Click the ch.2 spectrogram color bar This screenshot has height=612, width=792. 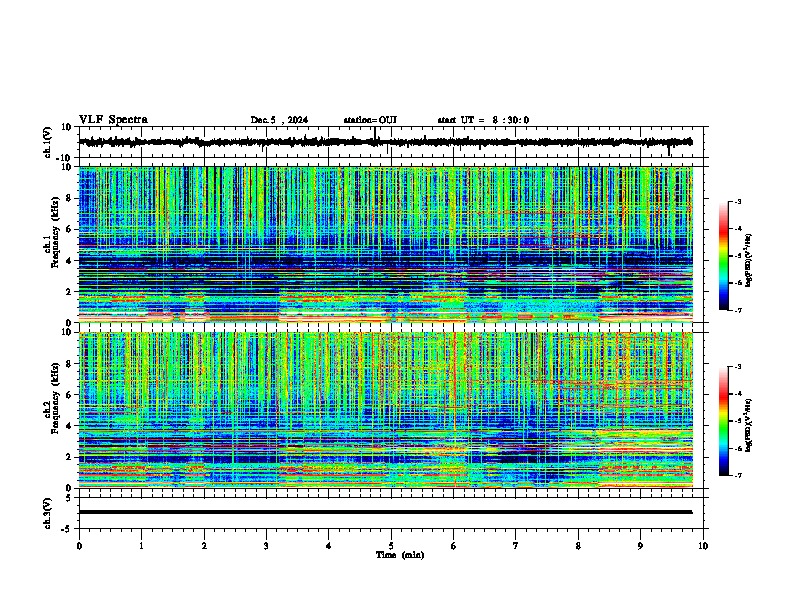tap(724, 421)
